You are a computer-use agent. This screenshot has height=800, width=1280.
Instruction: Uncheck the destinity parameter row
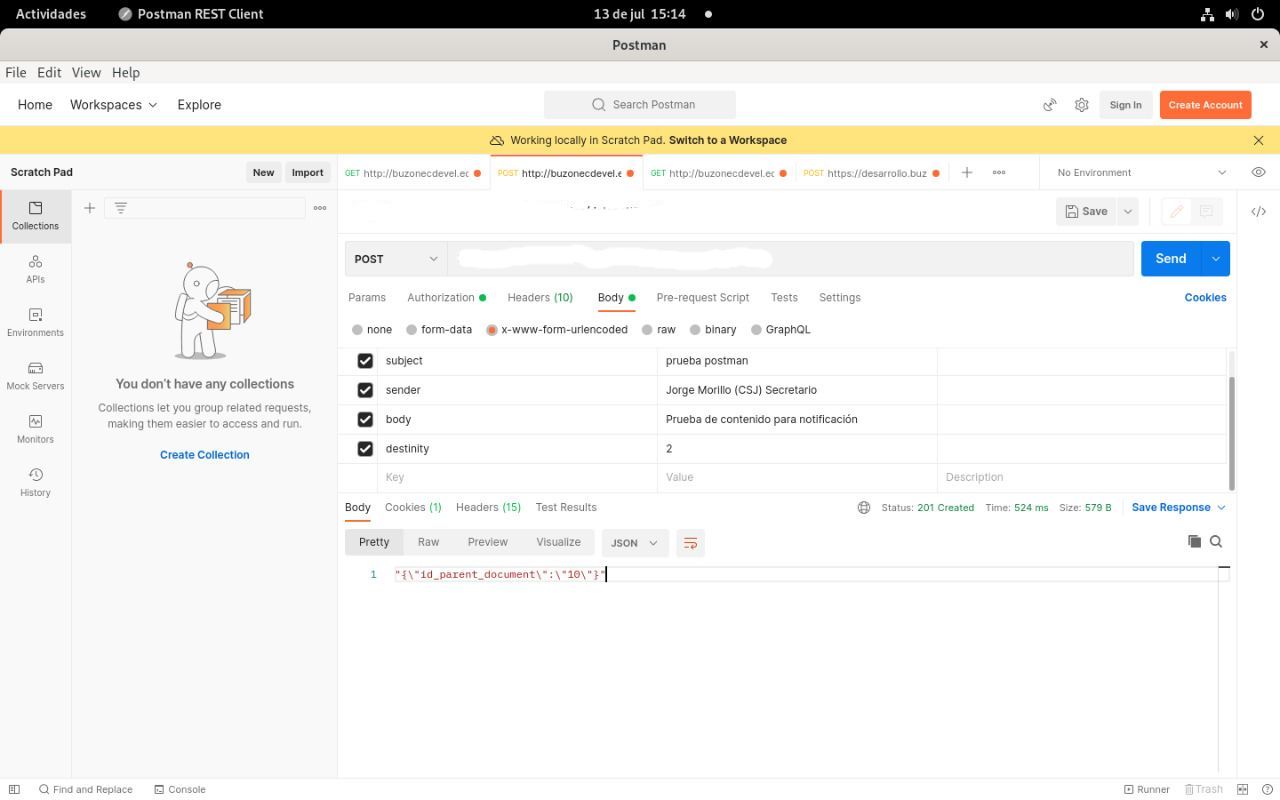365,449
